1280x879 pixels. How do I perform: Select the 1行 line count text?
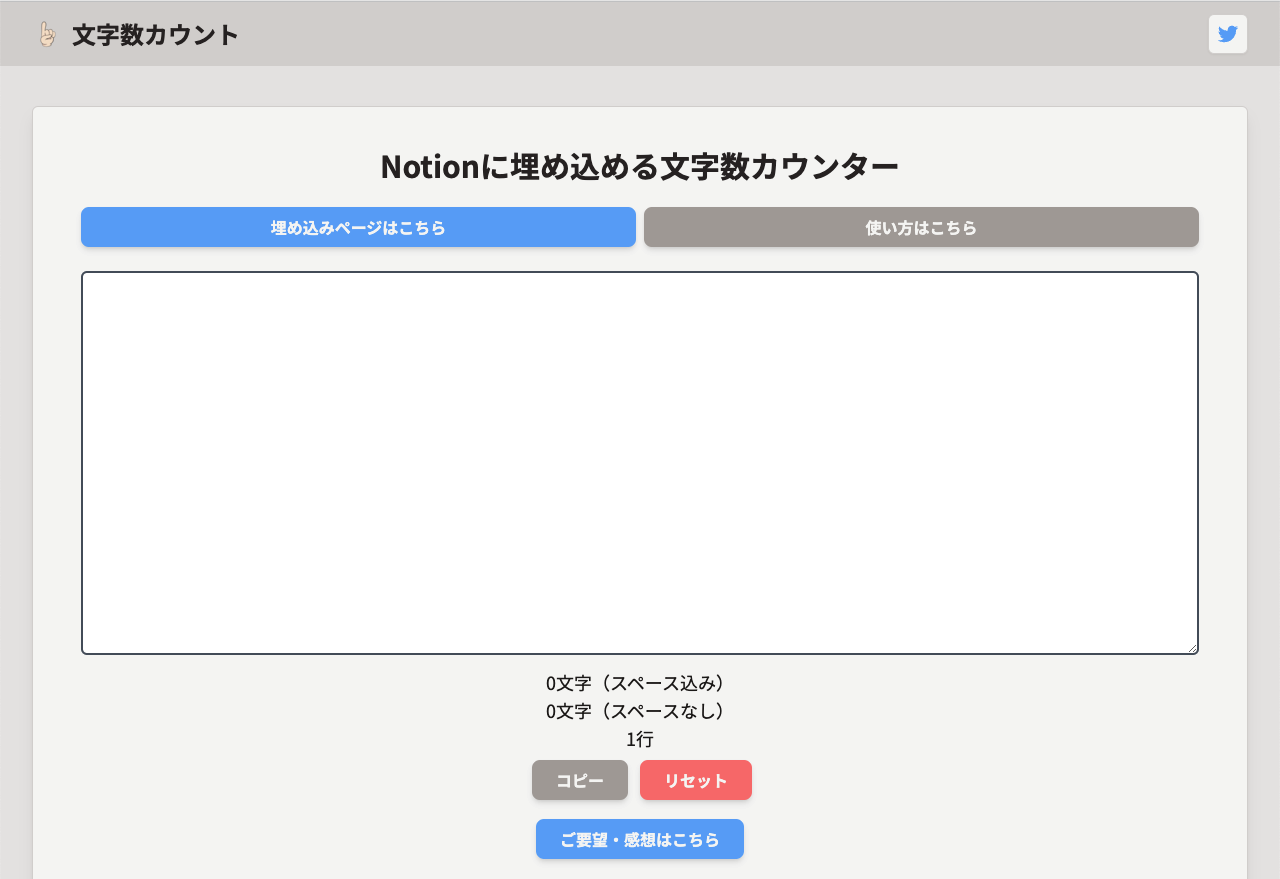click(640, 740)
